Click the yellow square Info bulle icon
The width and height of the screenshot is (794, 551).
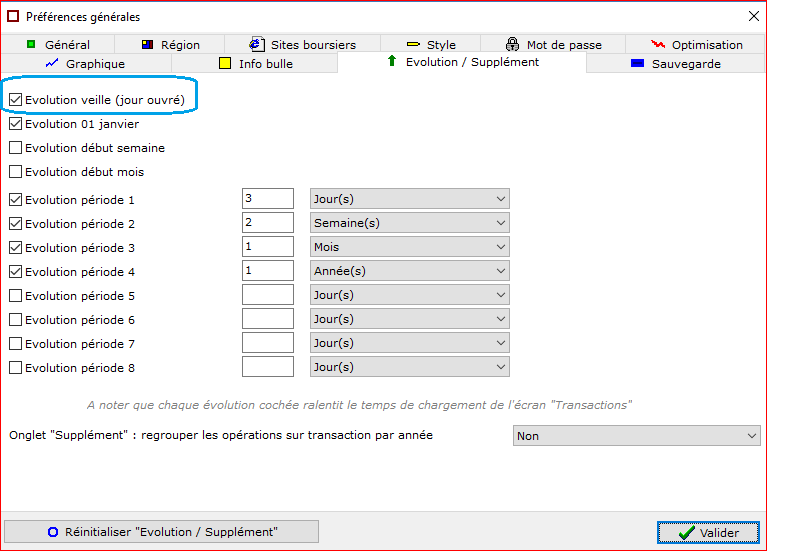[225, 63]
